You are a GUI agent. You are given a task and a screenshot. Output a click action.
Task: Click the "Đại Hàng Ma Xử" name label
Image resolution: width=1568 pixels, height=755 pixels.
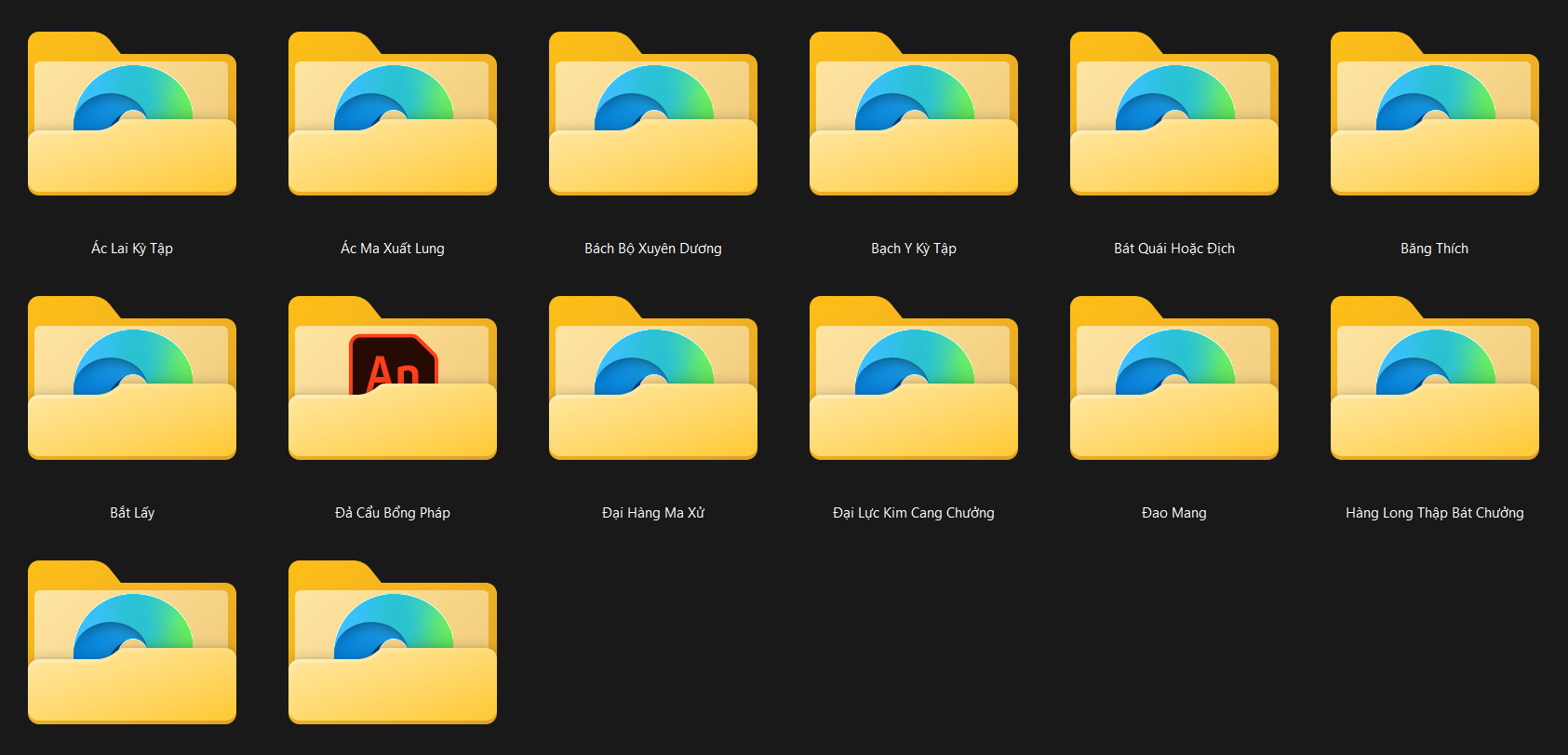pyautogui.click(x=652, y=513)
